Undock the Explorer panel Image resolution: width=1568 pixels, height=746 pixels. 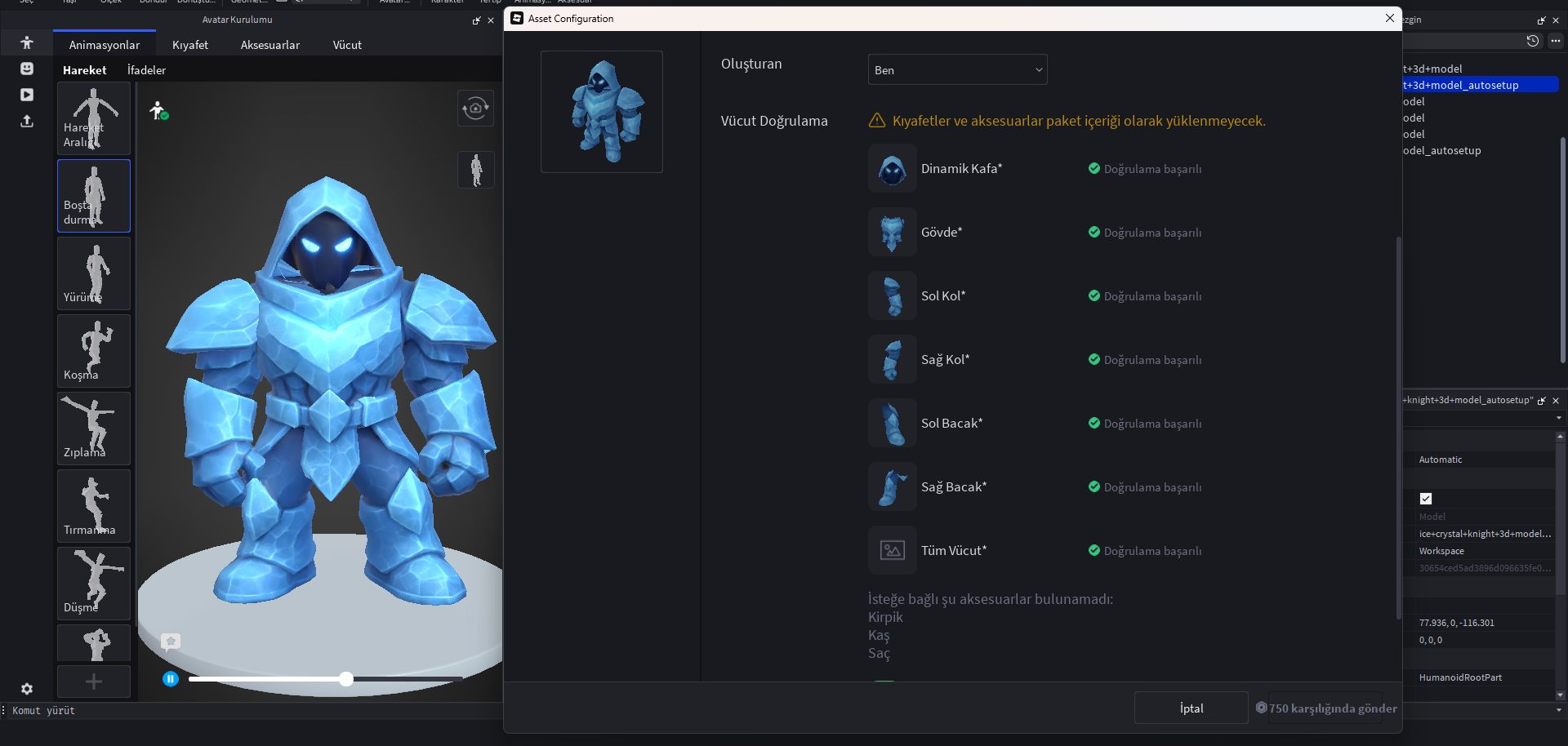[x=1542, y=20]
